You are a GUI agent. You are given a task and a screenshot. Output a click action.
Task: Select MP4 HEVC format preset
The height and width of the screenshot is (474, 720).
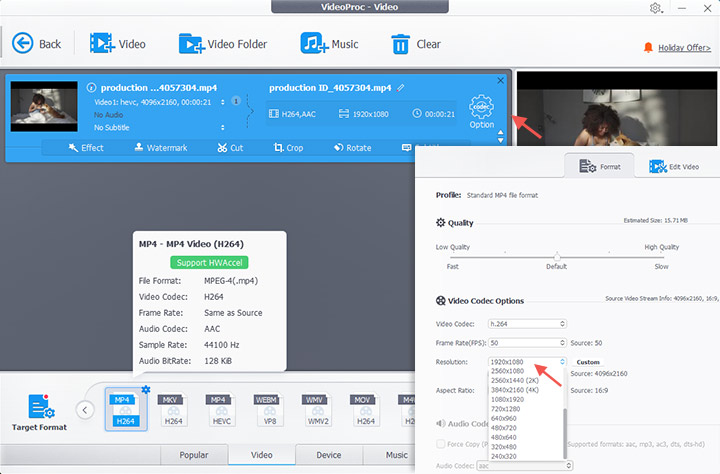click(x=221, y=409)
